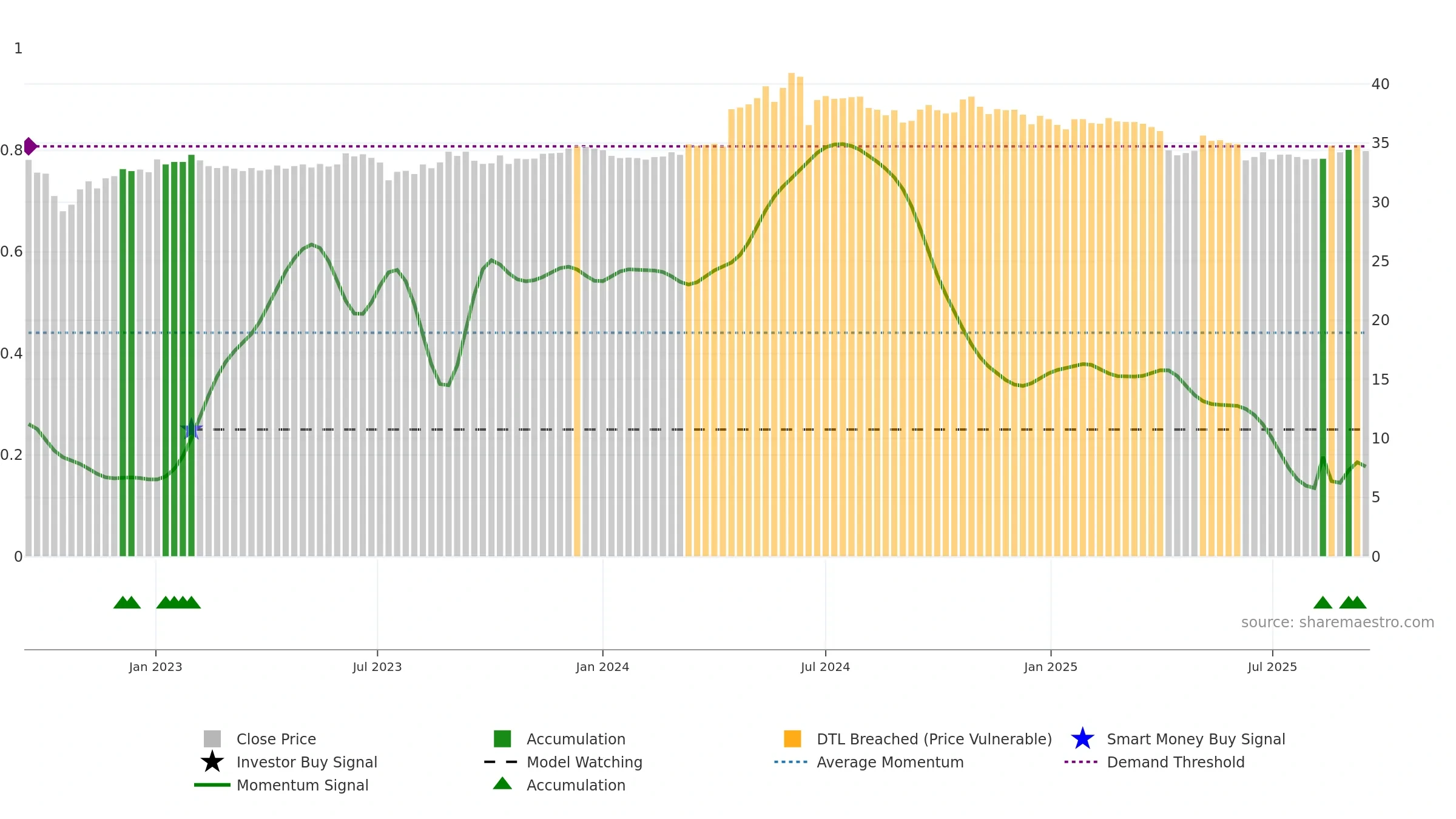Click the Jul 2024 axis label

[825, 667]
